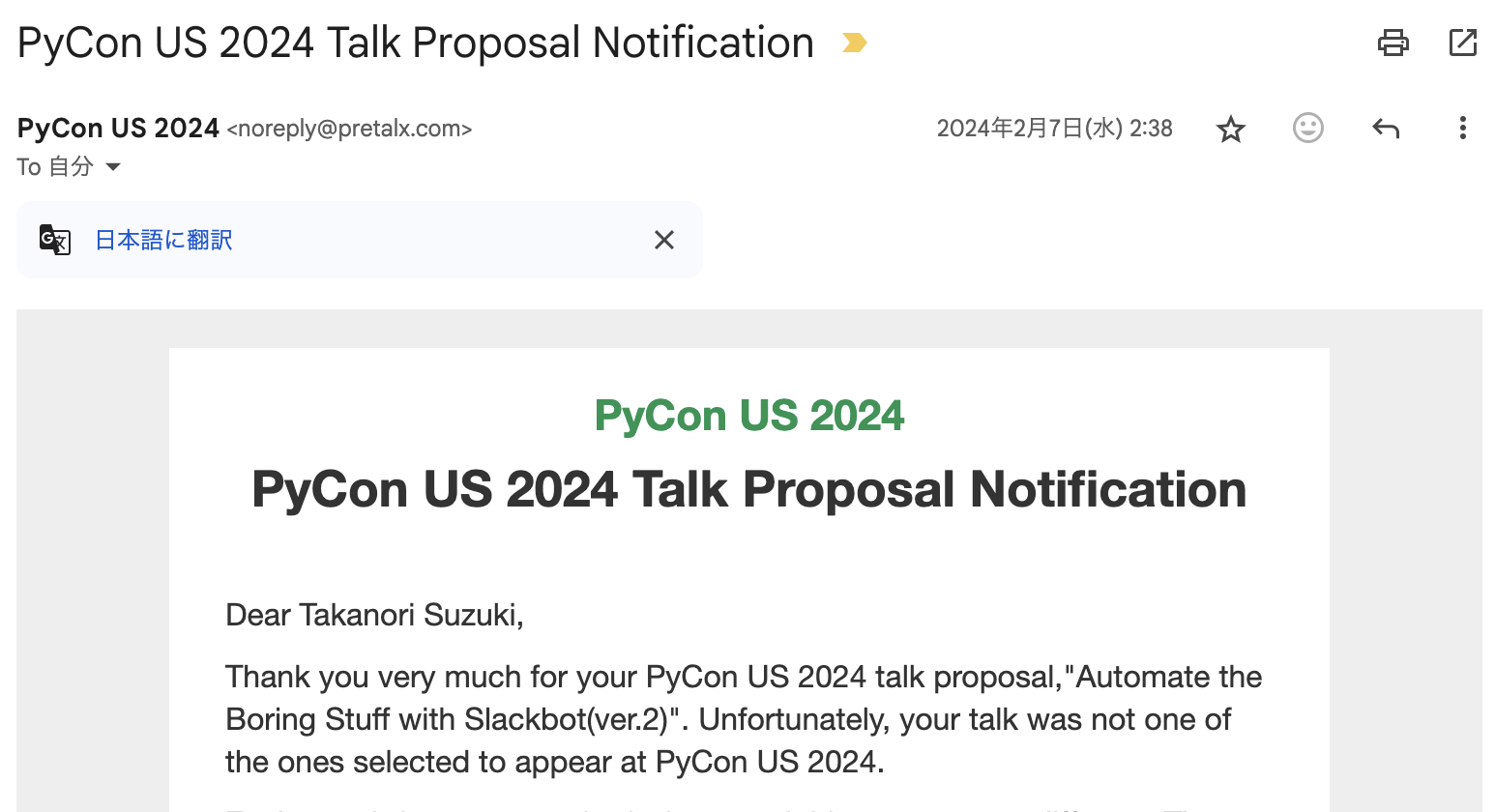The width and height of the screenshot is (1495, 812).
Task: Add an emoji reaction
Action: coord(1307,128)
